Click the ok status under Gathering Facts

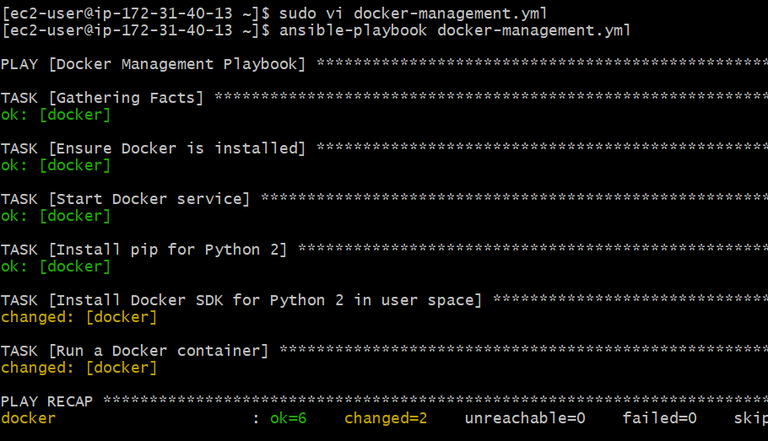tap(56, 115)
